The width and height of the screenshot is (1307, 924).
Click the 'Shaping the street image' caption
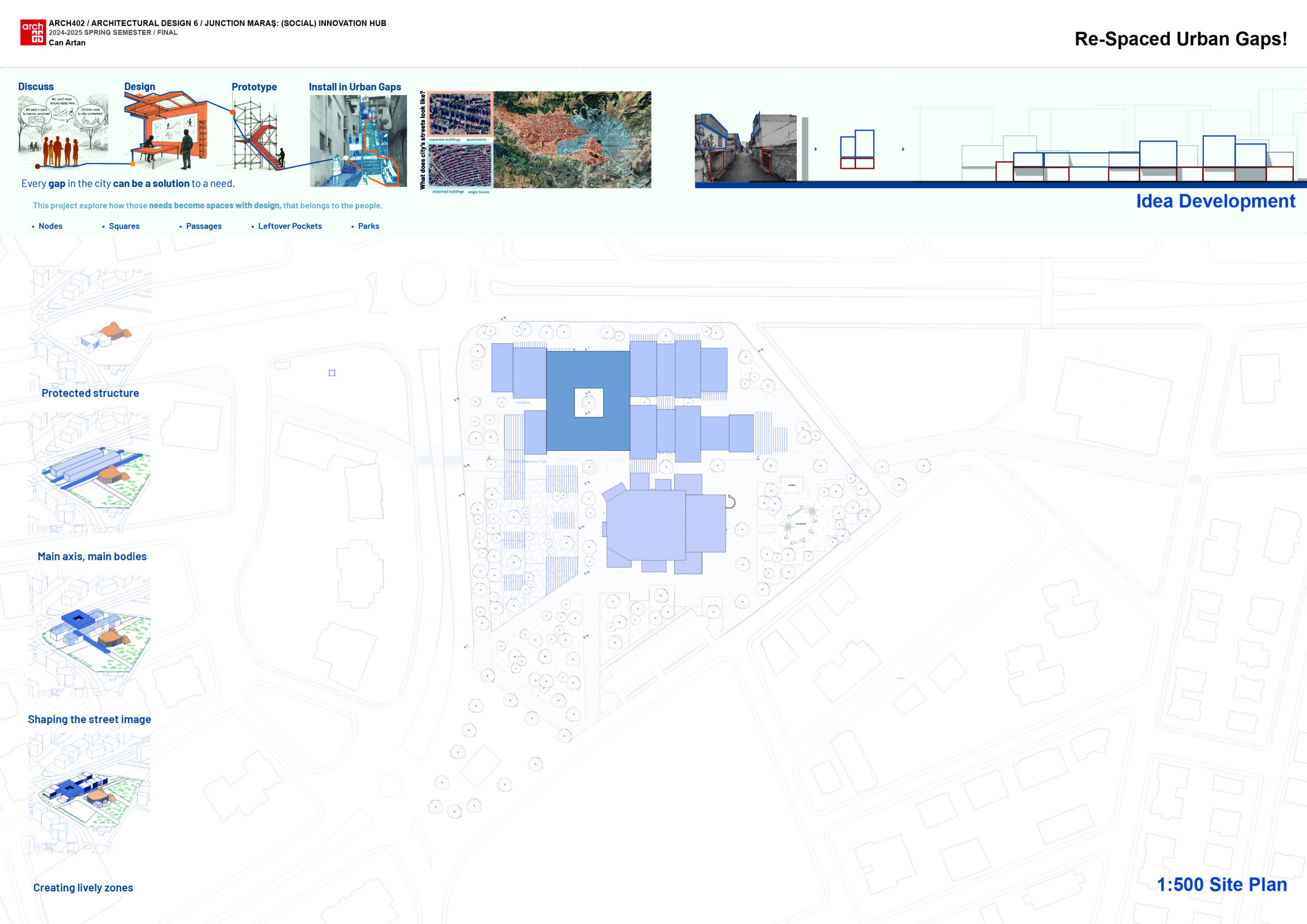[89, 719]
